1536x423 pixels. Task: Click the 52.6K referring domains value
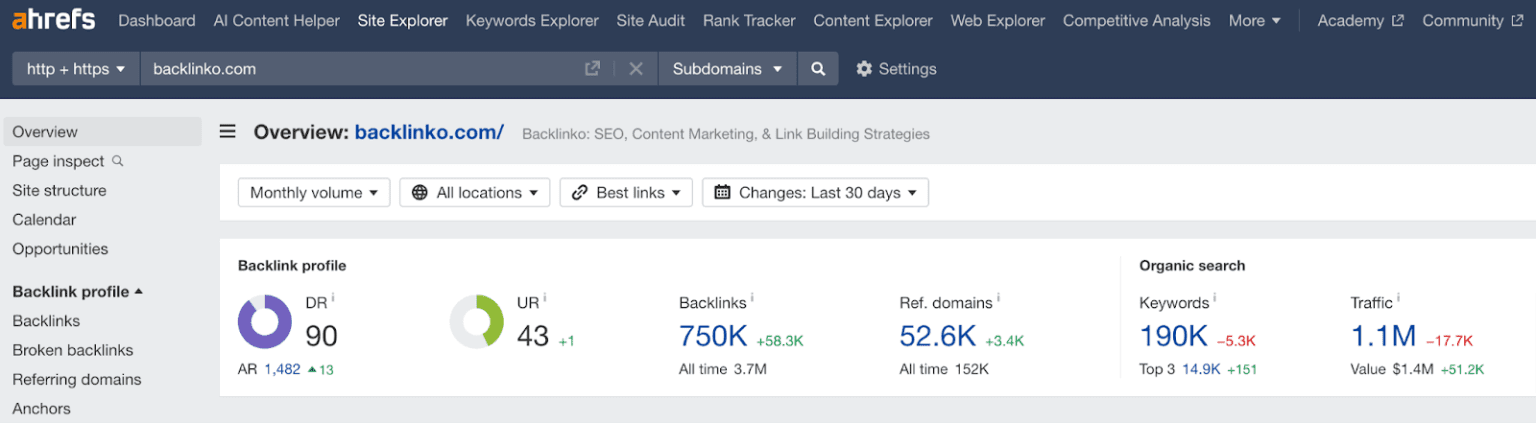click(x=938, y=336)
